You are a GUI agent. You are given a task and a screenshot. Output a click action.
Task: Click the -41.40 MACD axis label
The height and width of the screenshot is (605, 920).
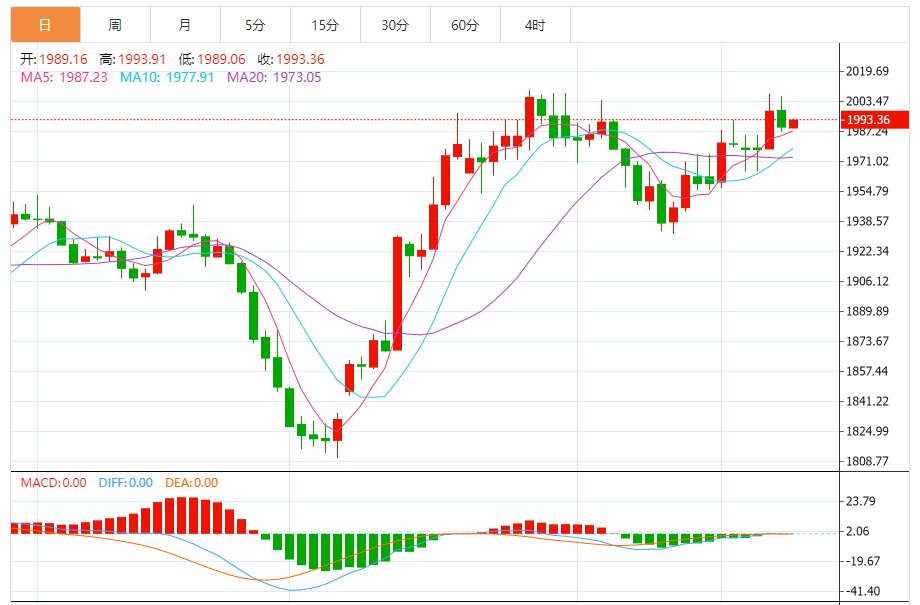861,592
